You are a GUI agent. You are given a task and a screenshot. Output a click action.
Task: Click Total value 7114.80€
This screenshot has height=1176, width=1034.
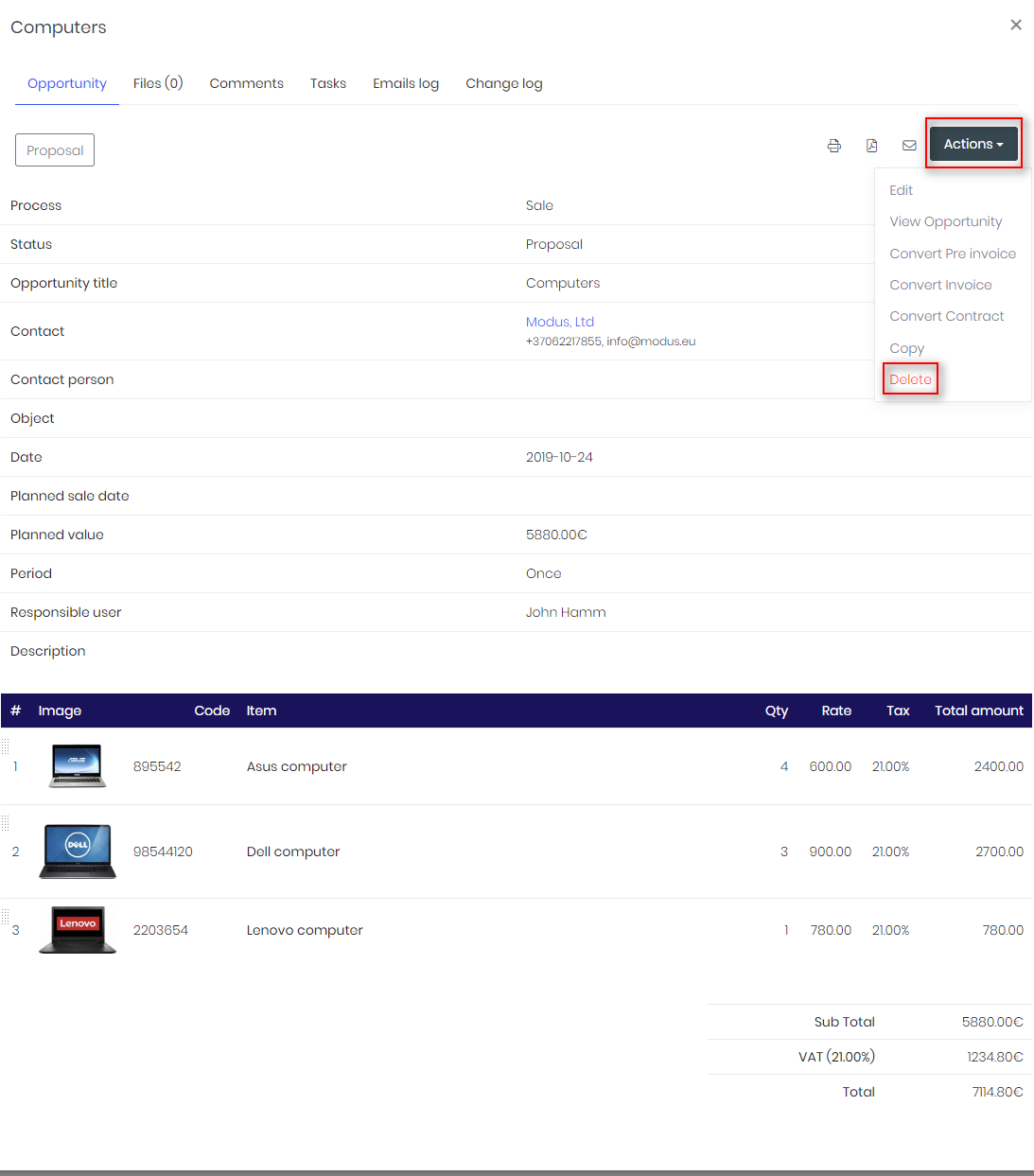[x=997, y=1092]
